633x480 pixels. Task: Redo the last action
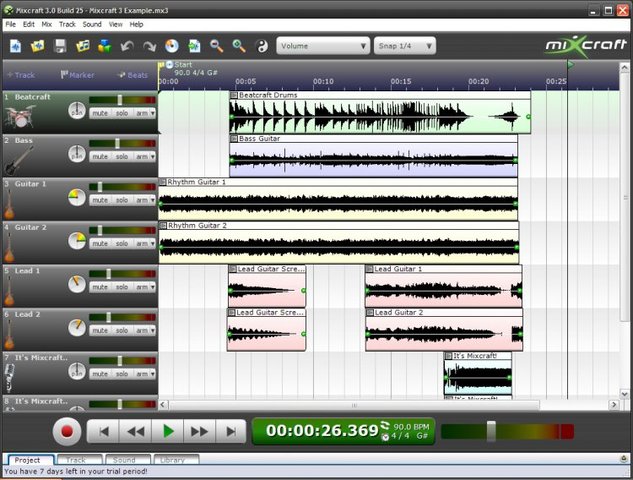tap(149, 46)
